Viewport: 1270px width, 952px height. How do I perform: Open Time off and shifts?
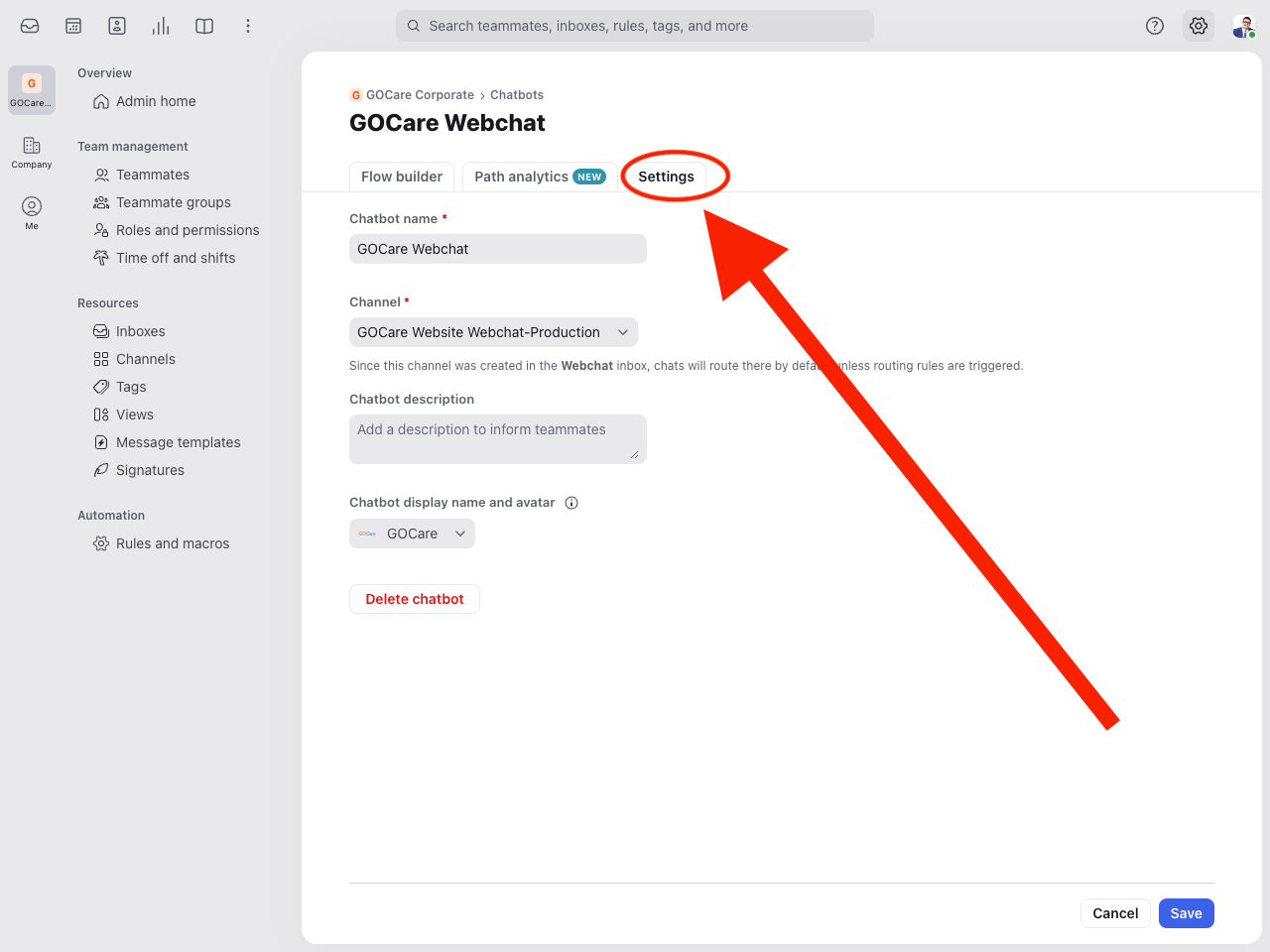coord(176,258)
